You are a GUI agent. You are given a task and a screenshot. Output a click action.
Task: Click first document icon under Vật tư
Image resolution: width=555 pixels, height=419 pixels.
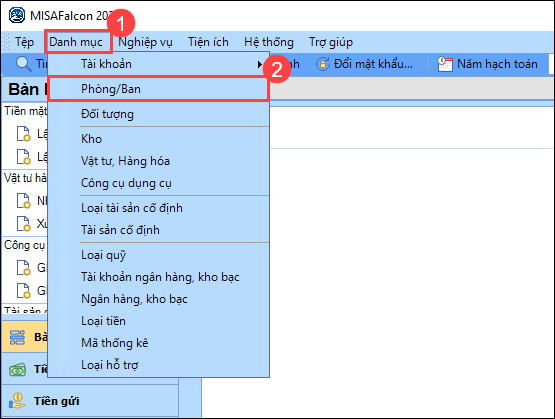(x=24, y=201)
